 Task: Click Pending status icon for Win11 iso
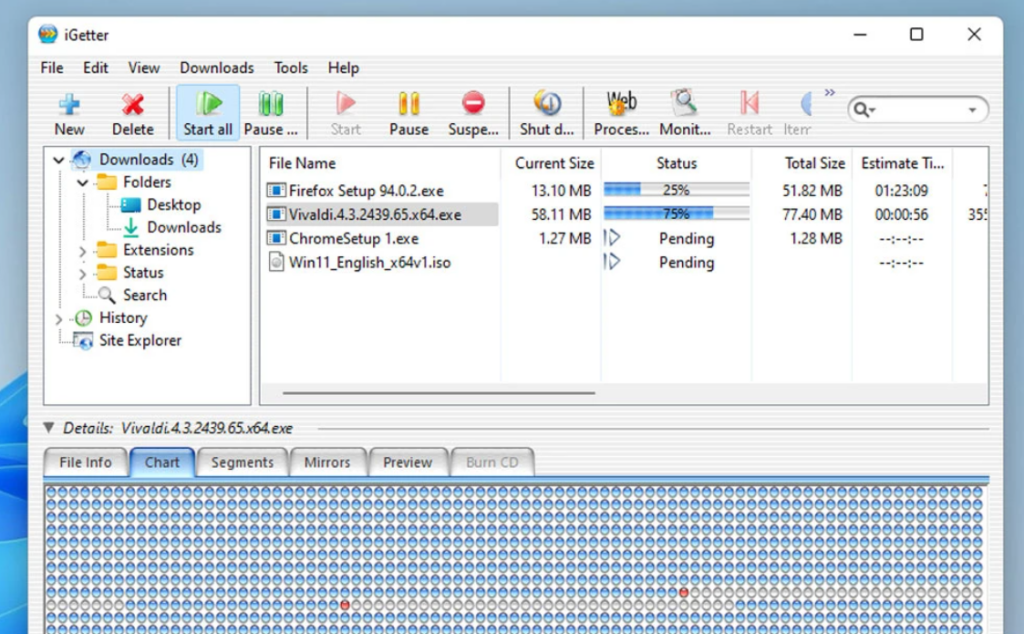(x=612, y=262)
